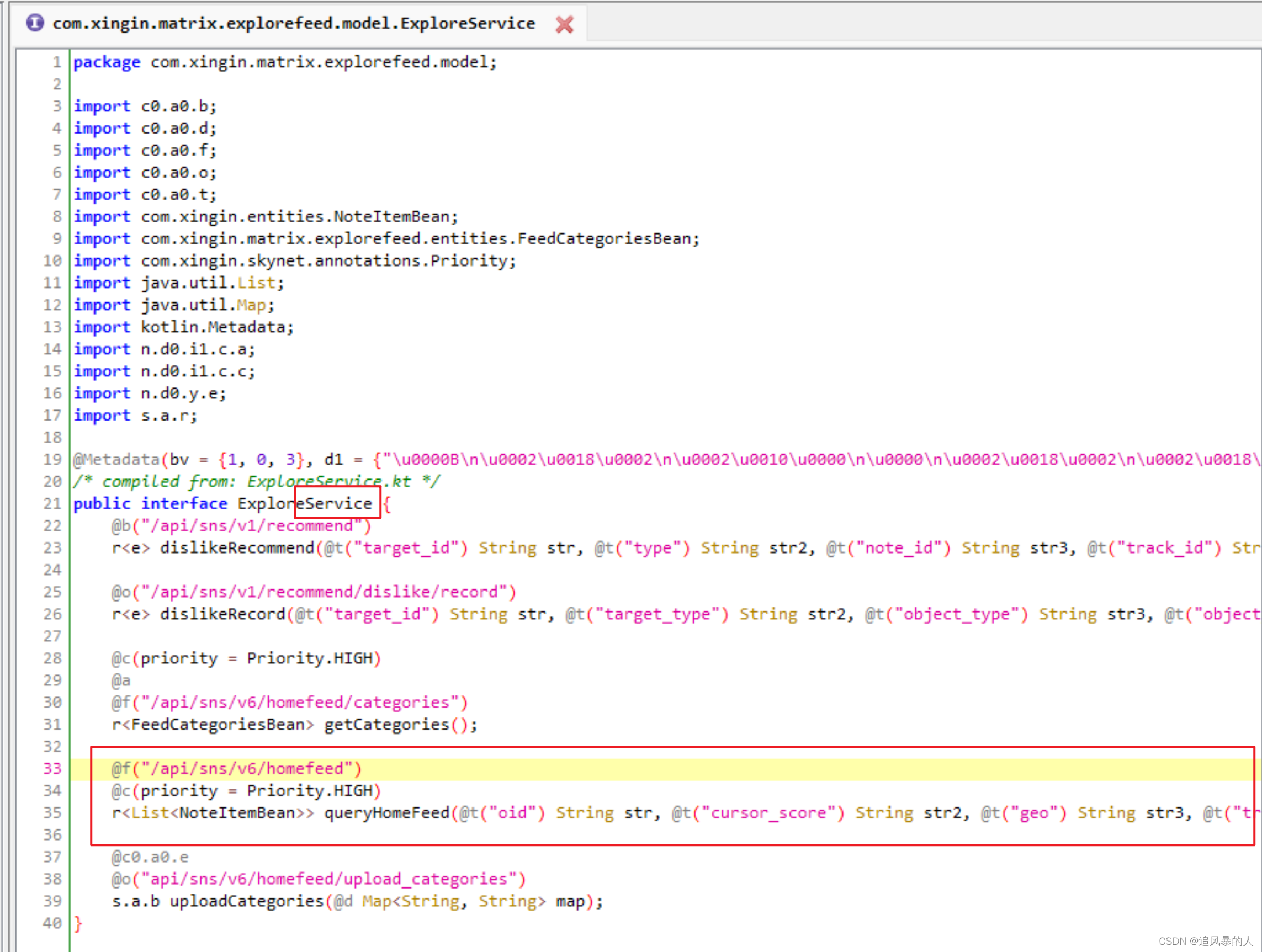The image size is (1262, 952).
Task: Click the "/api/sns/v6/homefeed/categories" string
Action: click(300, 703)
